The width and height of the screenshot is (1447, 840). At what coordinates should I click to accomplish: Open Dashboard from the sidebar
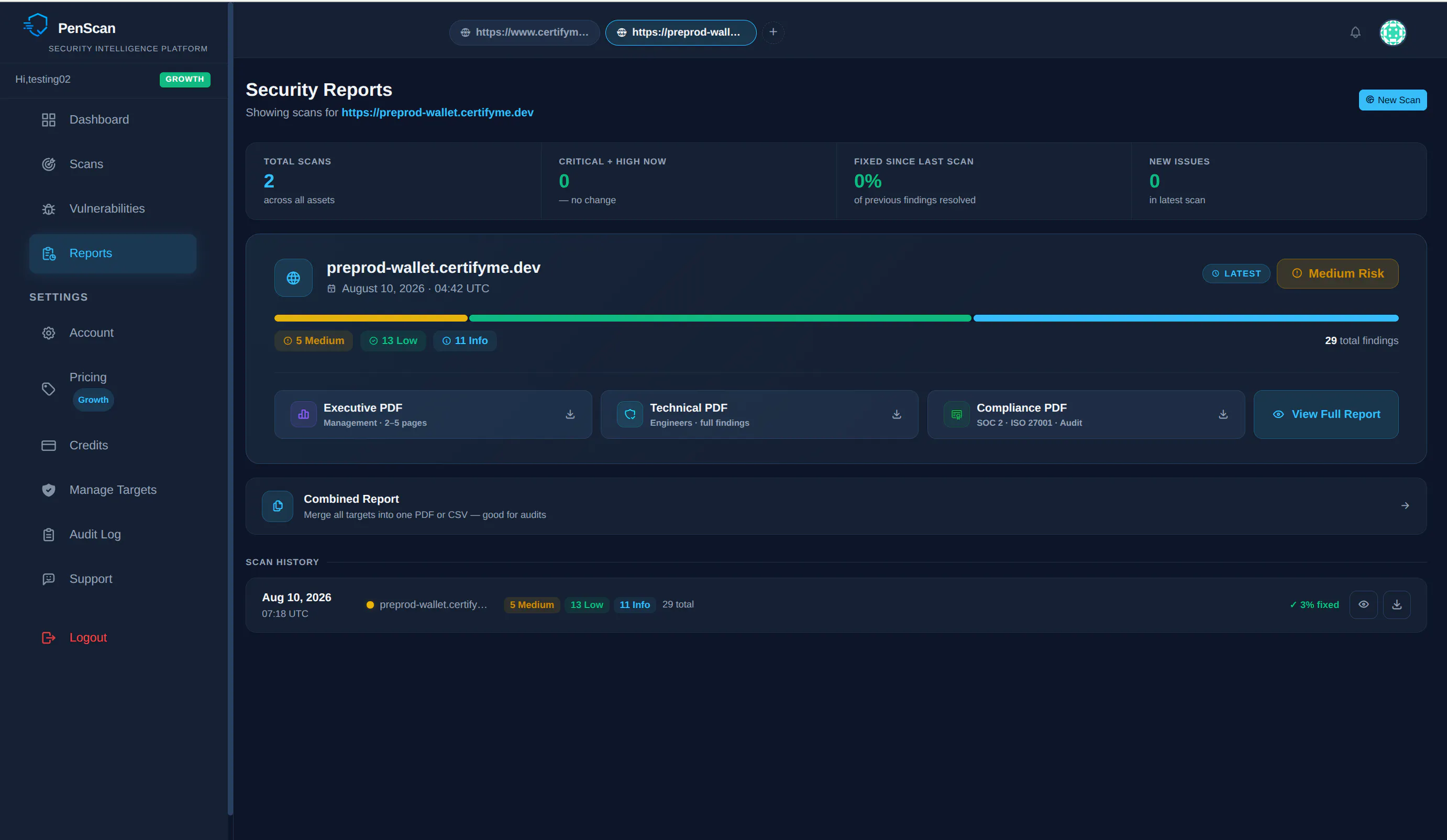(113, 119)
